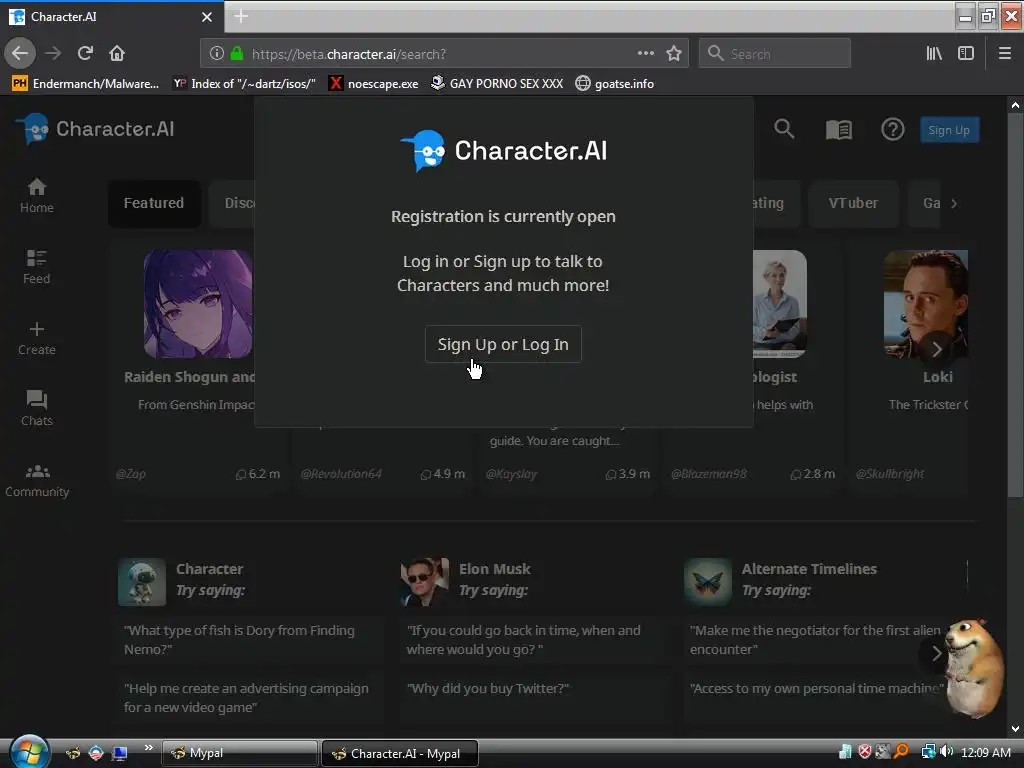Image resolution: width=1024 pixels, height=768 pixels.
Task: Click the taskbar speaker volume icon
Action: (946, 752)
